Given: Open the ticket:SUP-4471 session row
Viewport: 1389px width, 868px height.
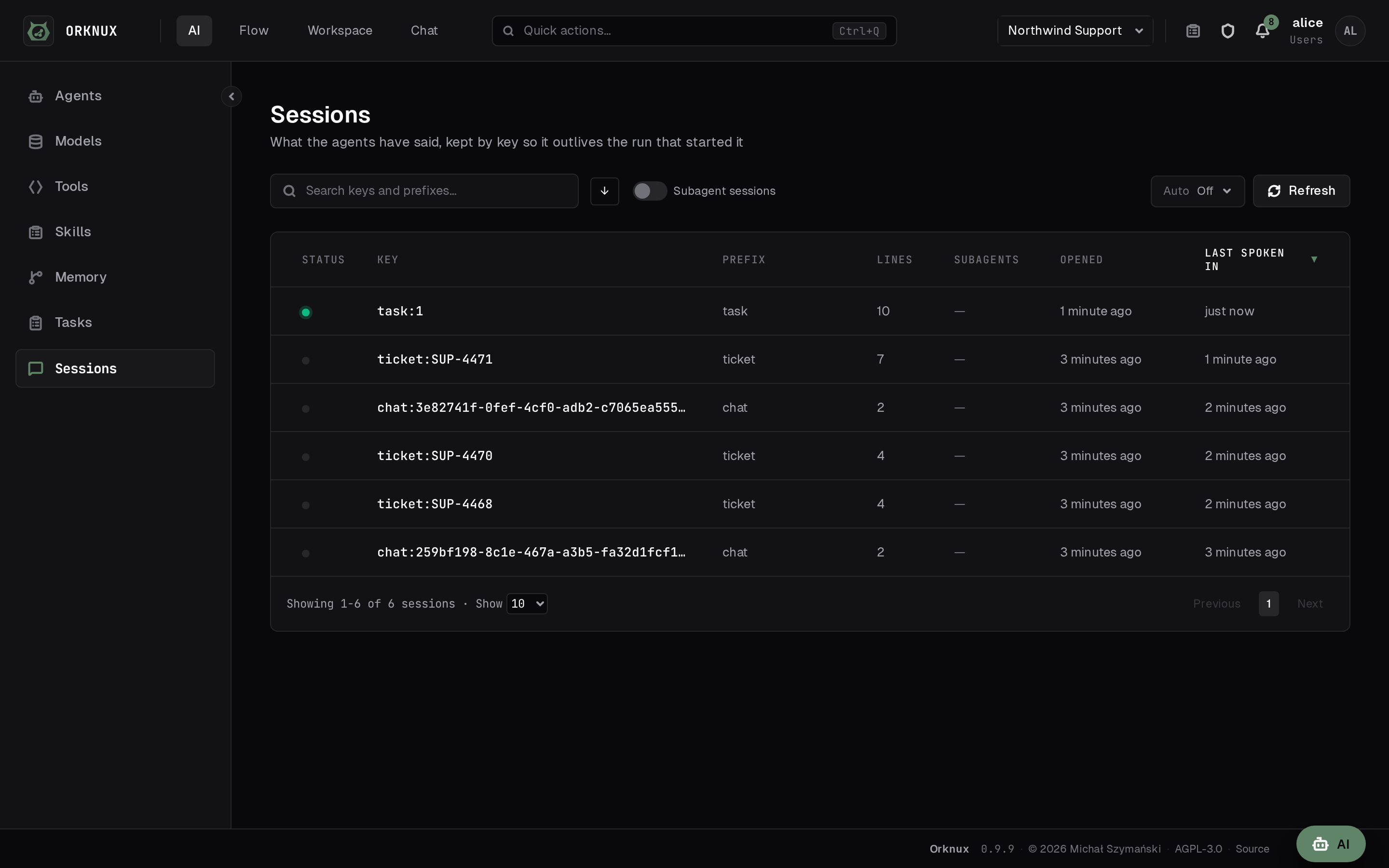Looking at the screenshot, I should [x=810, y=359].
